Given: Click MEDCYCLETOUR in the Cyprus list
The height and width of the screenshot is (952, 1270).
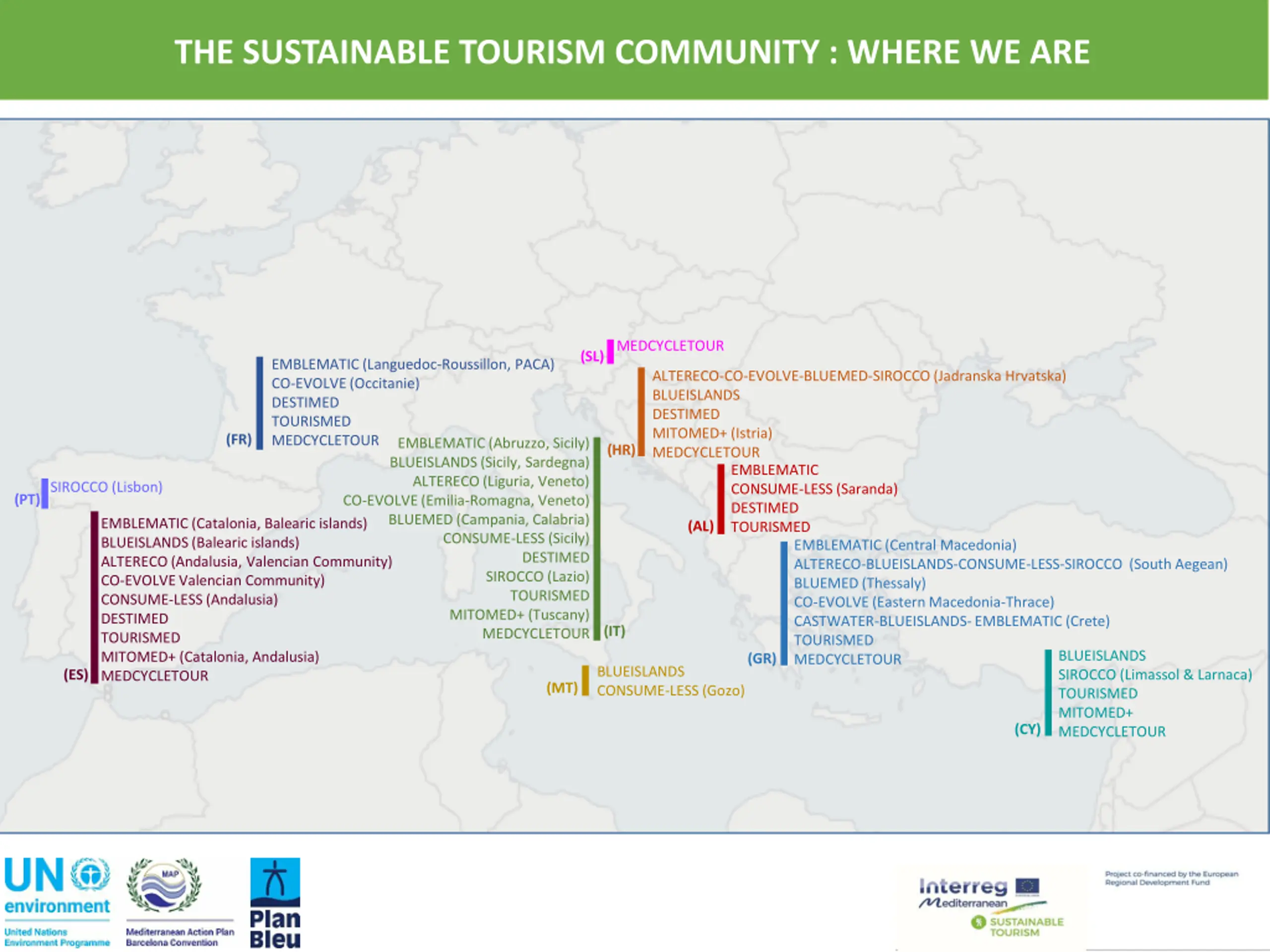Looking at the screenshot, I should (1112, 732).
